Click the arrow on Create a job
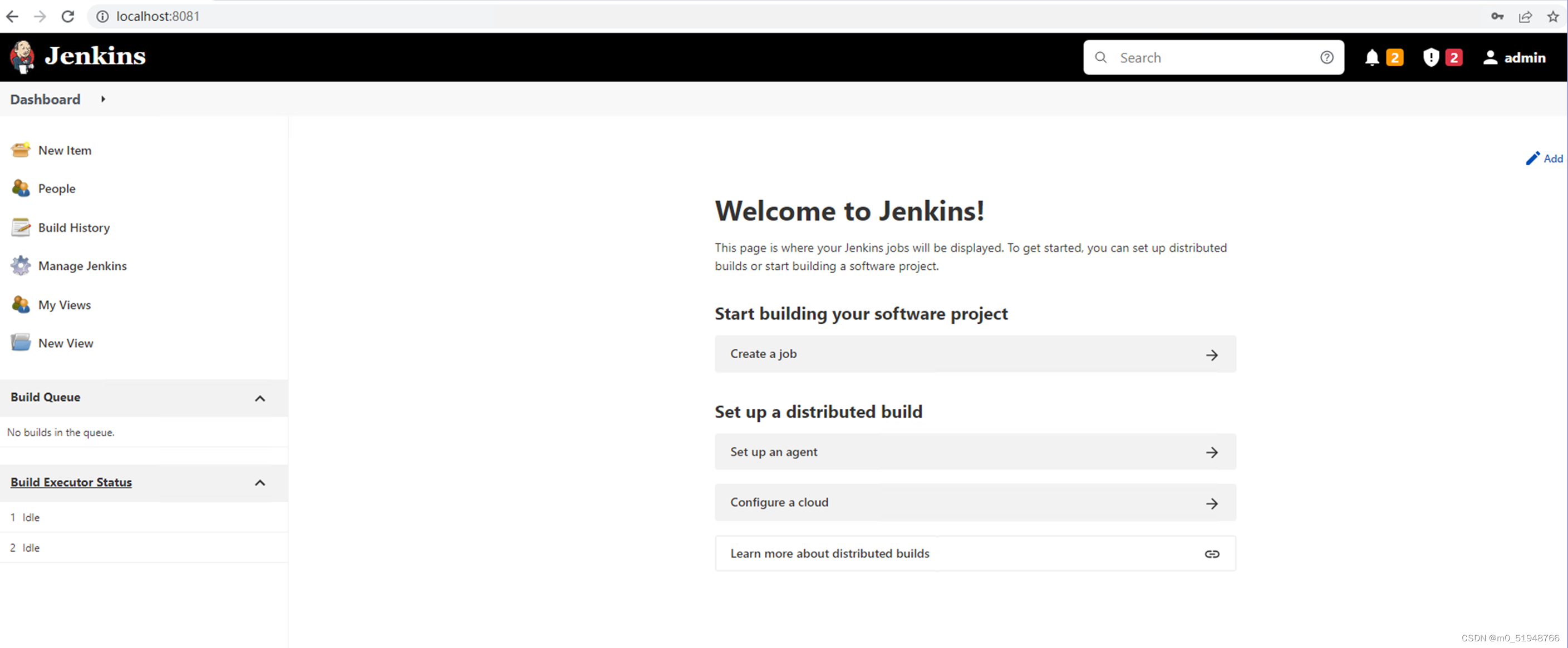This screenshot has width=1568, height=648. (x=1211, y=355)
